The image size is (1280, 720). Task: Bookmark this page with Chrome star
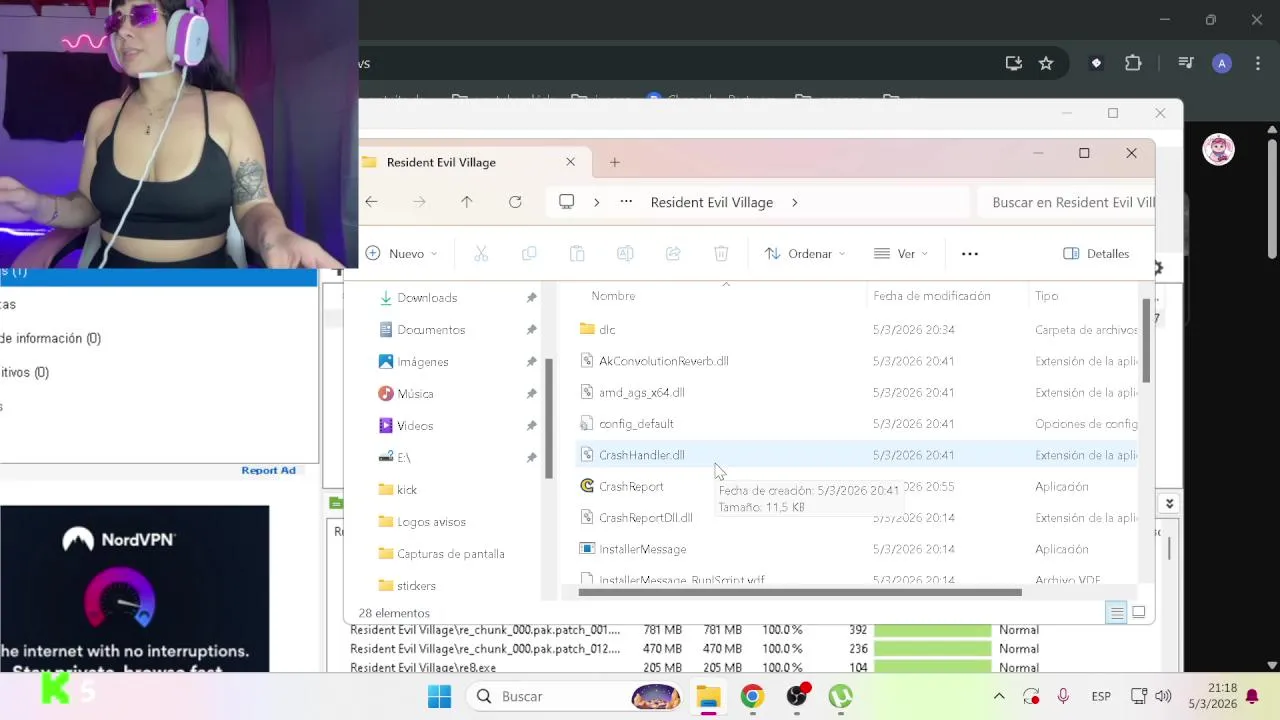pos(1046,63)
